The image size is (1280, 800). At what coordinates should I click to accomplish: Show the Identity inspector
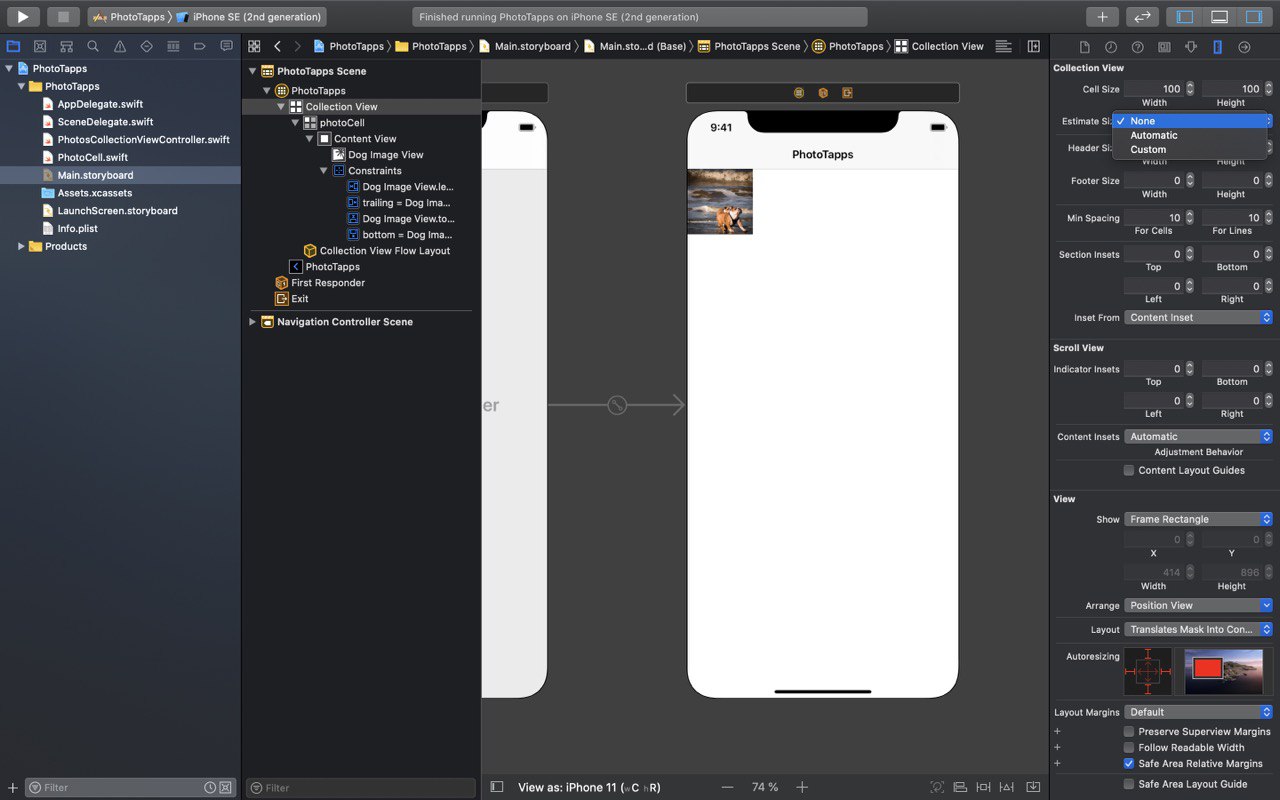coord(1164,47)
